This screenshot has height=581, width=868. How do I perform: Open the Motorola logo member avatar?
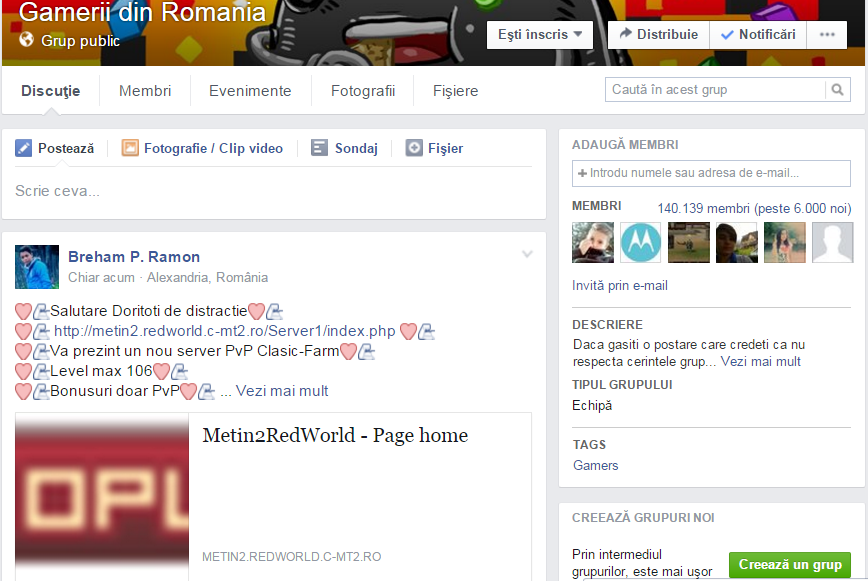click(640, 242)
